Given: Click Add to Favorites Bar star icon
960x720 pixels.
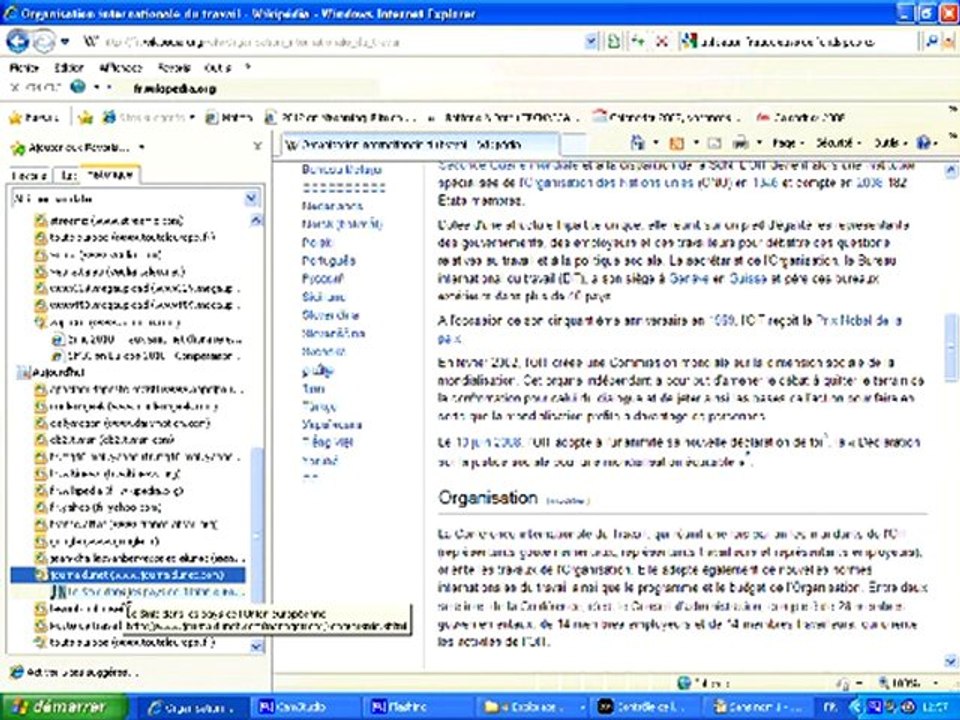Looking at the screenshot, I should [x=85, y=117].
